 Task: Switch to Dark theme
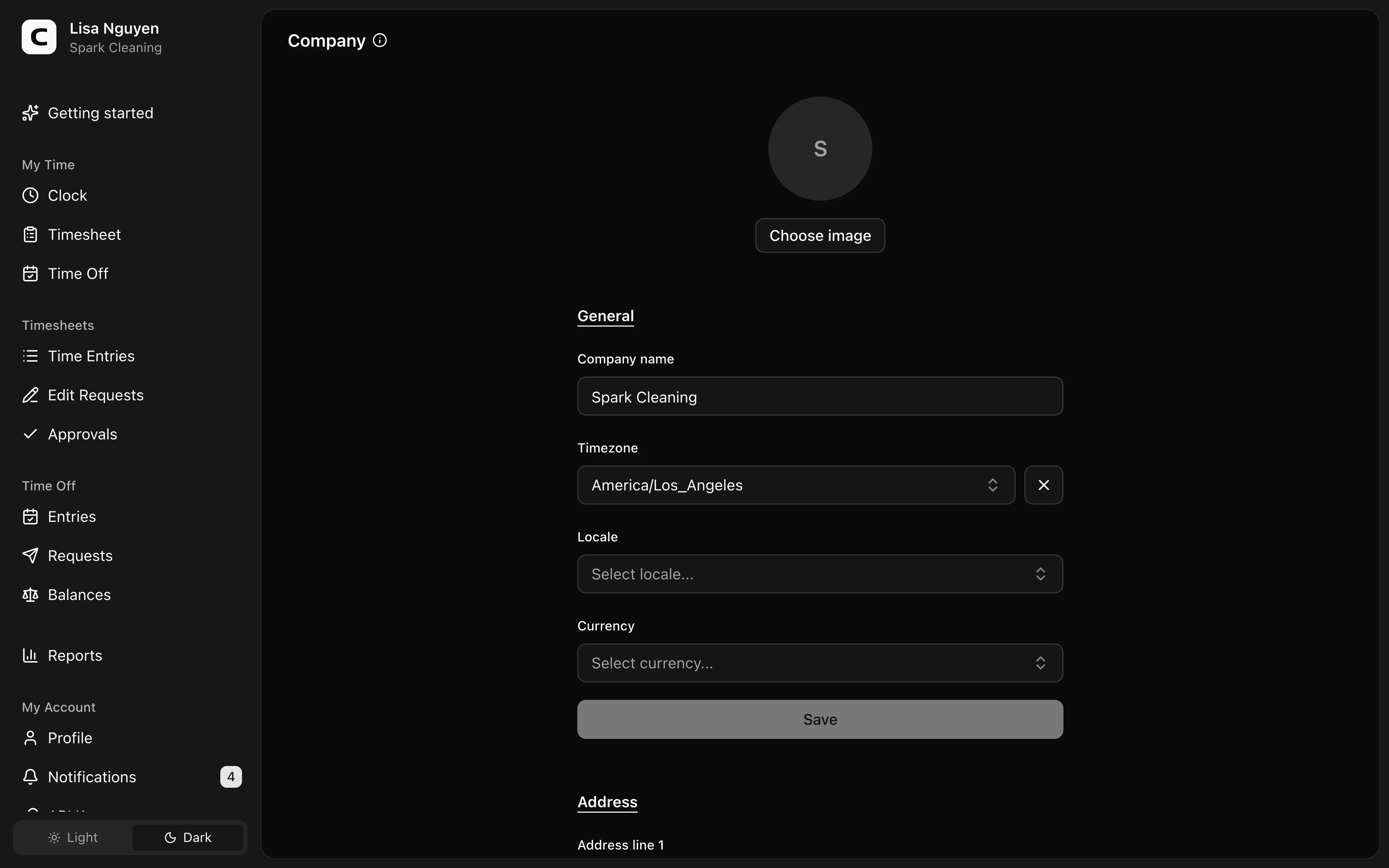click(x=188, y=838)
